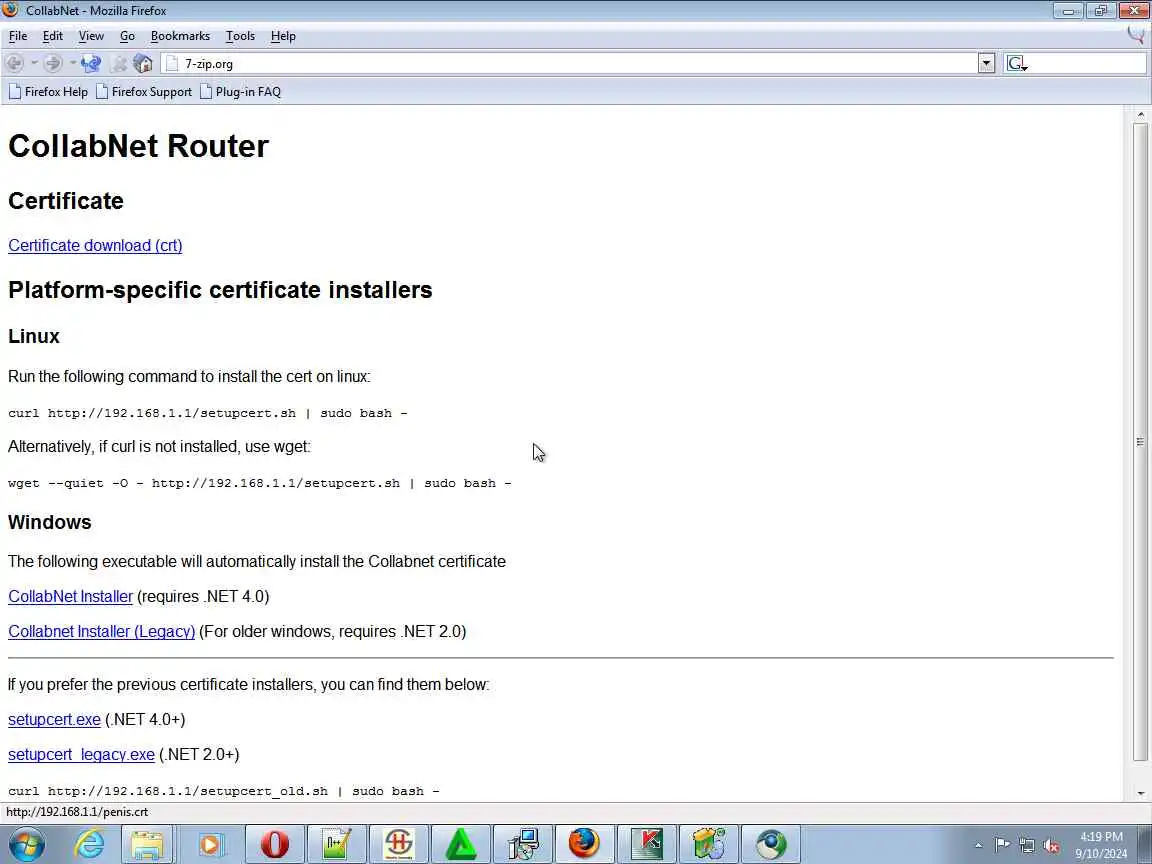Click the setupcert_legacy.exe link
This screenshot has width=1152, height=864.
pos(82,755)
